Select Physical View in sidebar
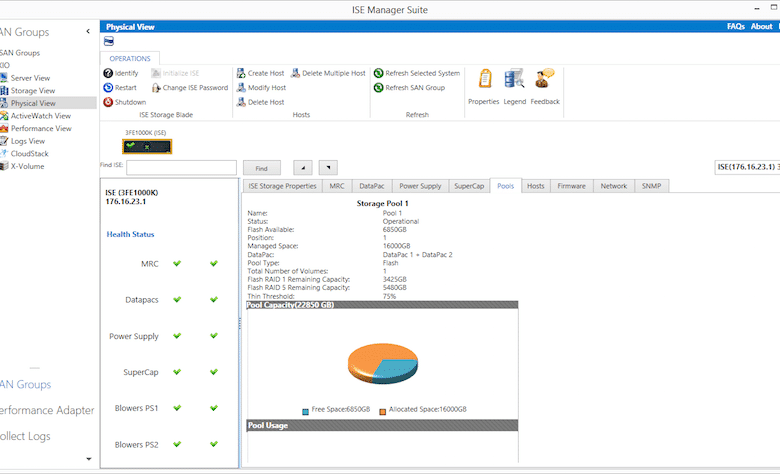The height and width of the screenshot is (474, 780). pos(33,103)
